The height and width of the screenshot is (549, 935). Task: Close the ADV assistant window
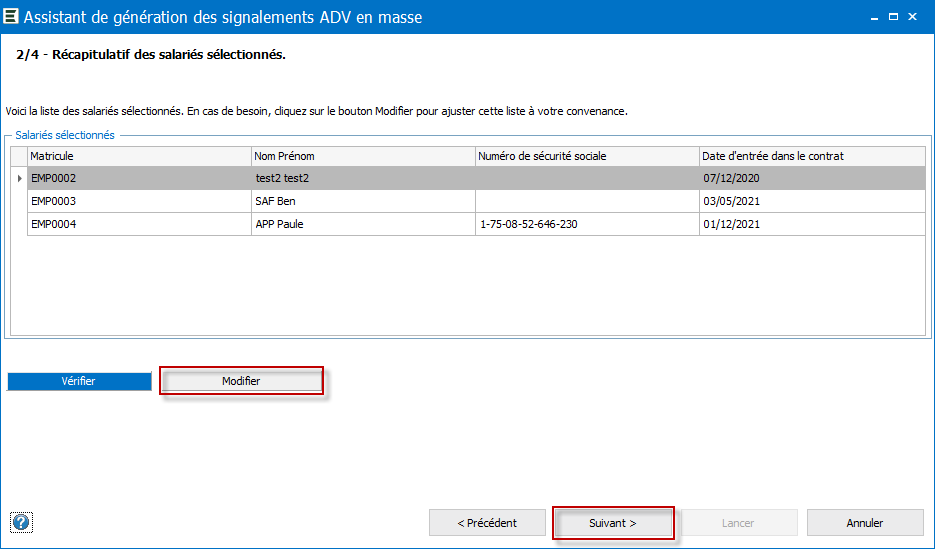pyautogui.click(x=912, y=17)
